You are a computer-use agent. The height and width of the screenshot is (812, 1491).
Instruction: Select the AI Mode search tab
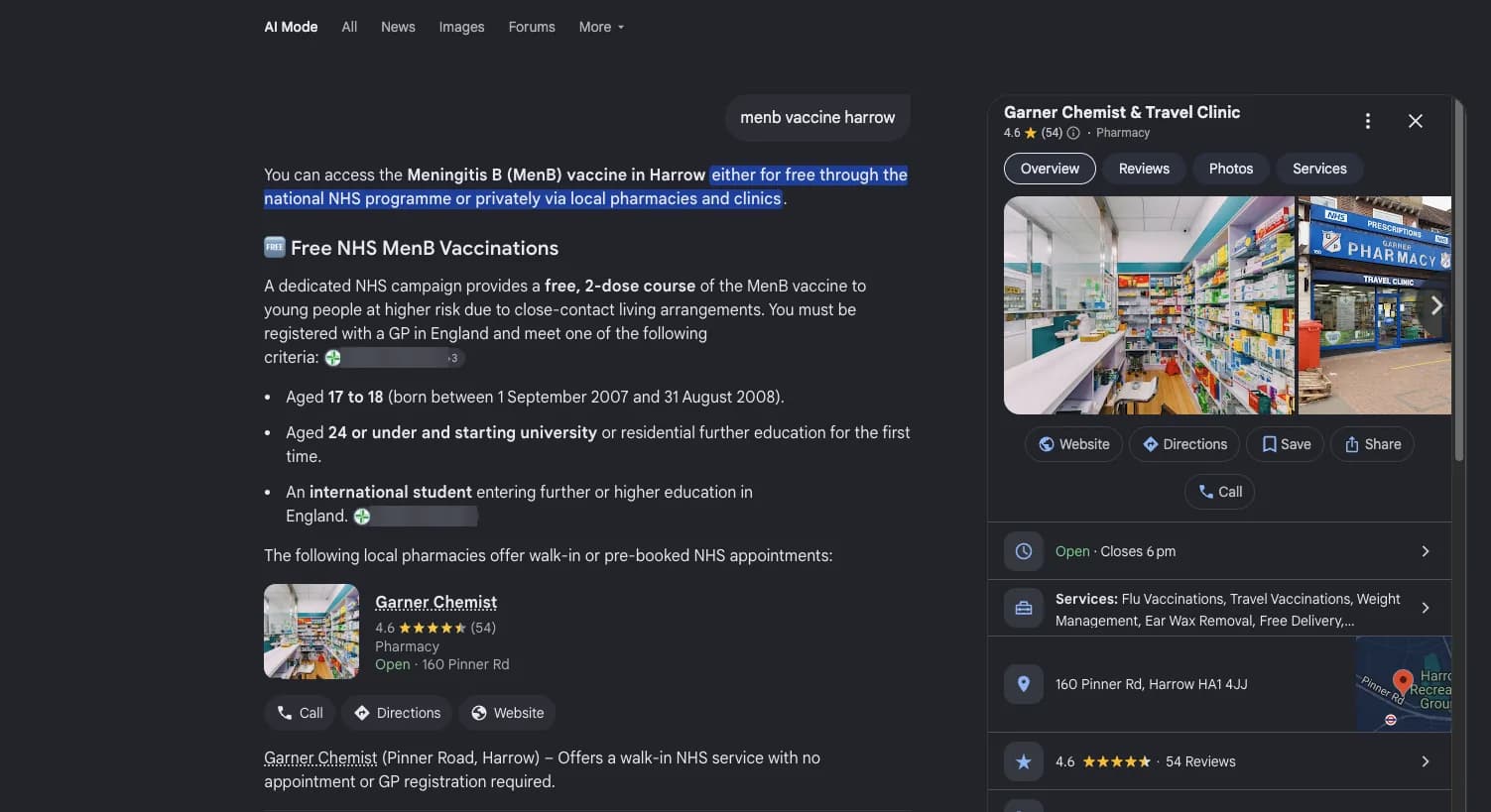pyautogui.click(x=291, y=27)
